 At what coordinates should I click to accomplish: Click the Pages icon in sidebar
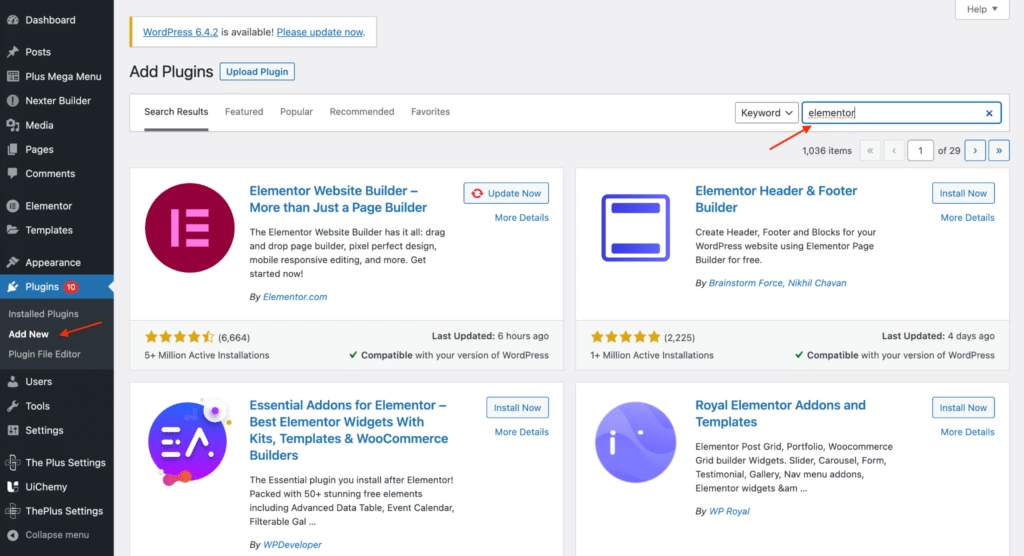(x=12, y=150)
